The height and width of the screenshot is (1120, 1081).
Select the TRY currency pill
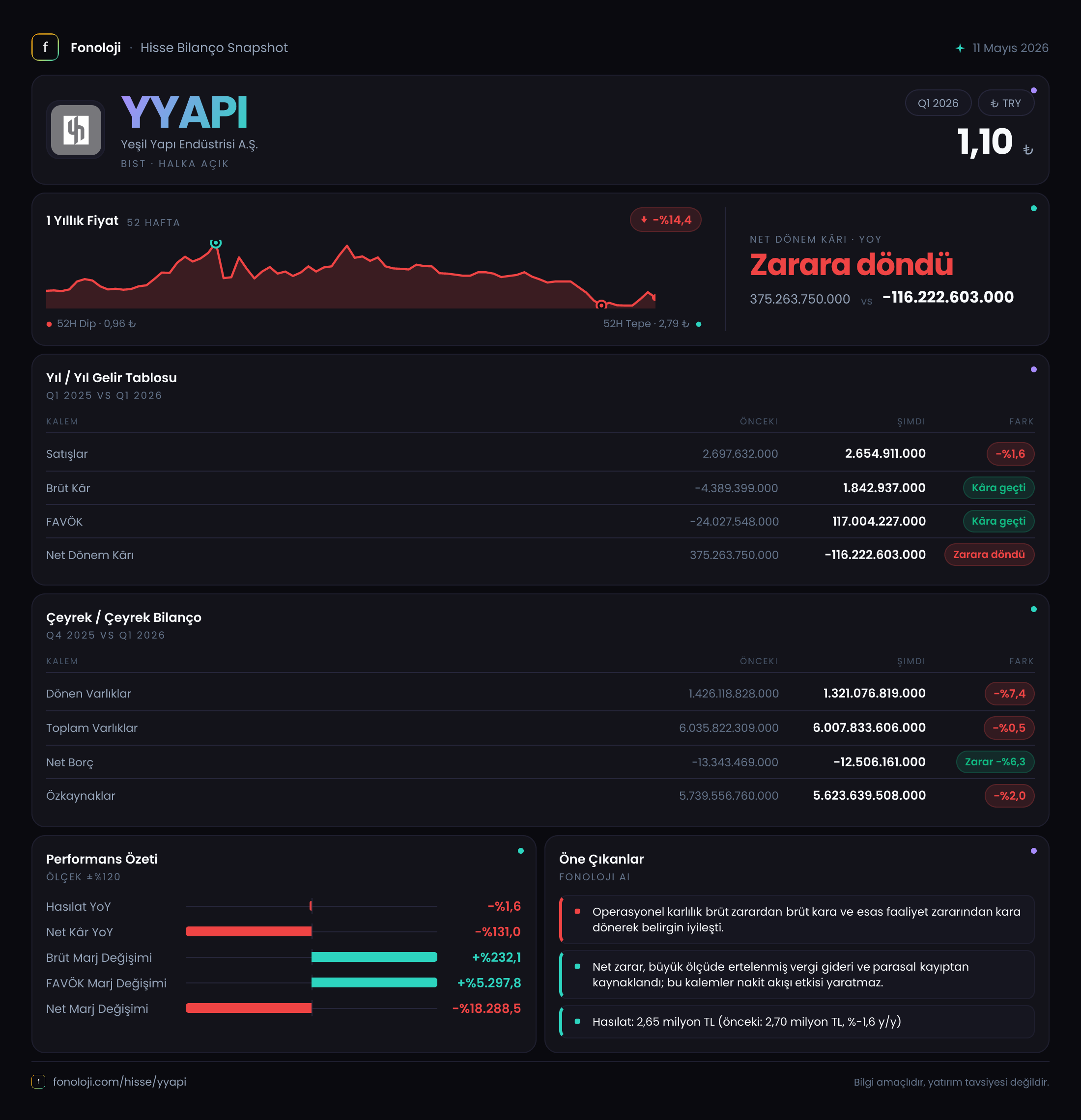click(x=1005, y=104)
